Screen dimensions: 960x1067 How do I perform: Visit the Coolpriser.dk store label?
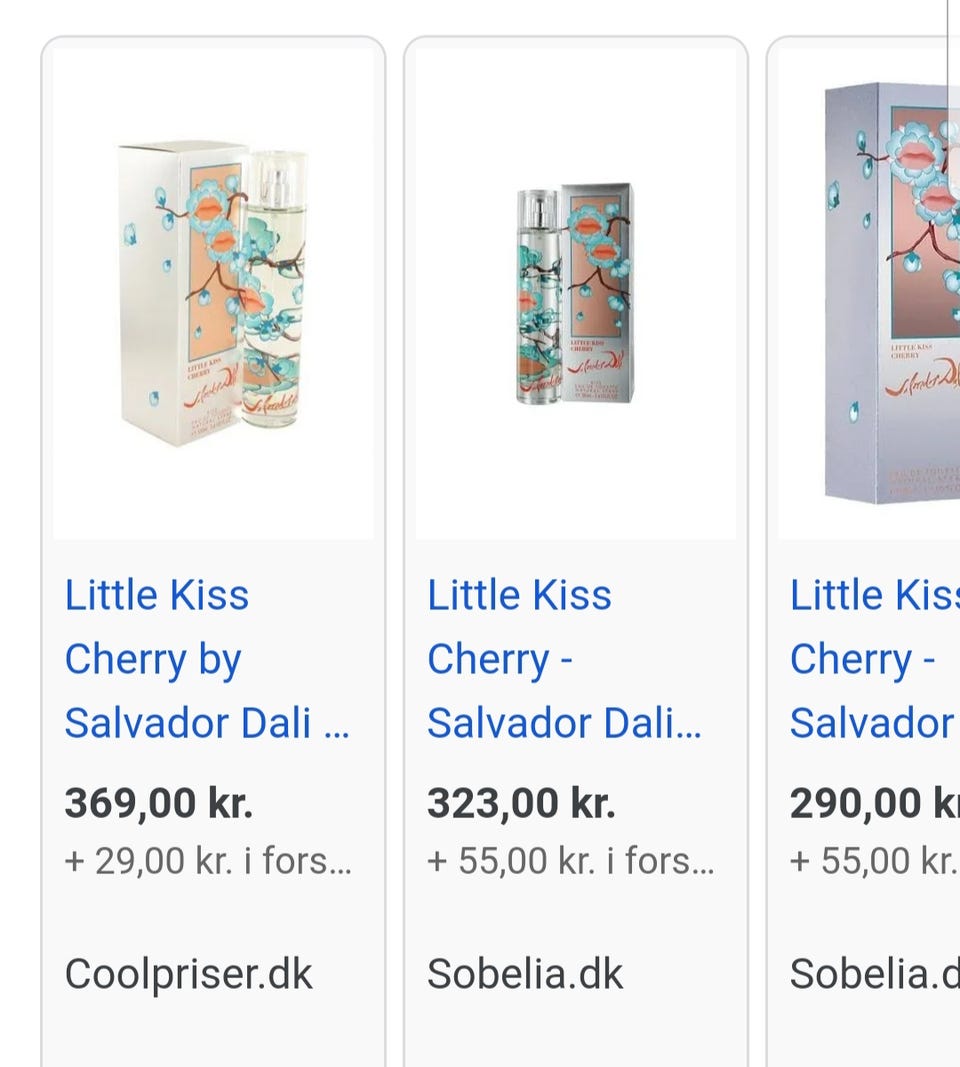pos(188,973)
